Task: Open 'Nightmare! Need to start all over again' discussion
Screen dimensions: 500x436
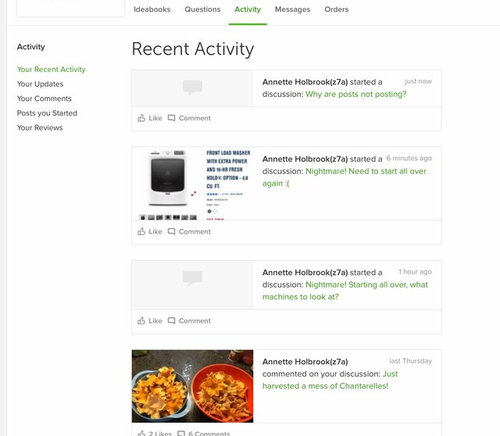Action: [x=344, y=177]
